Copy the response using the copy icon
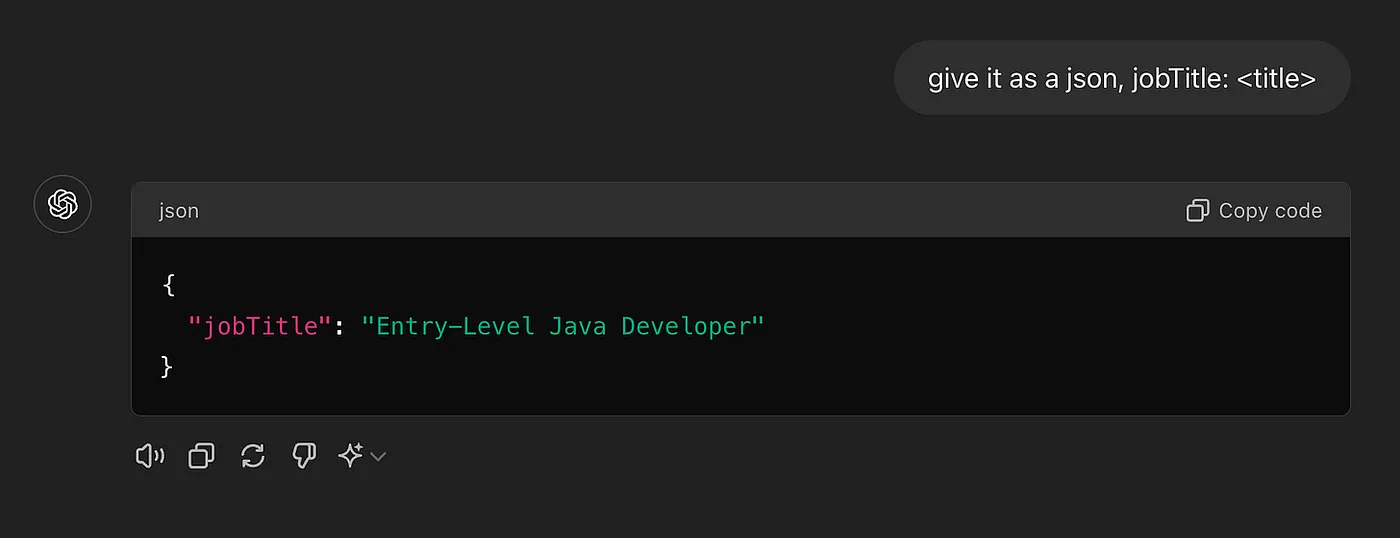 [x=201, y=456]
